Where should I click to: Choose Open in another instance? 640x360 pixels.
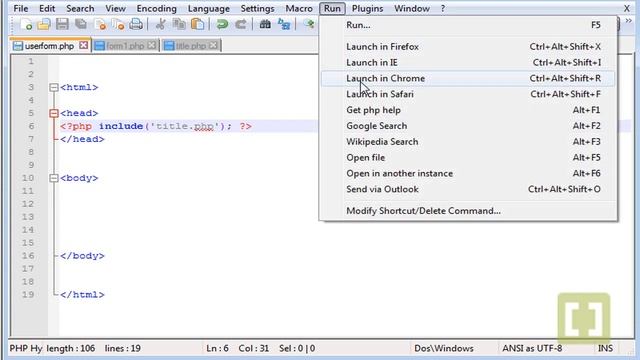[x=468, y=173]
